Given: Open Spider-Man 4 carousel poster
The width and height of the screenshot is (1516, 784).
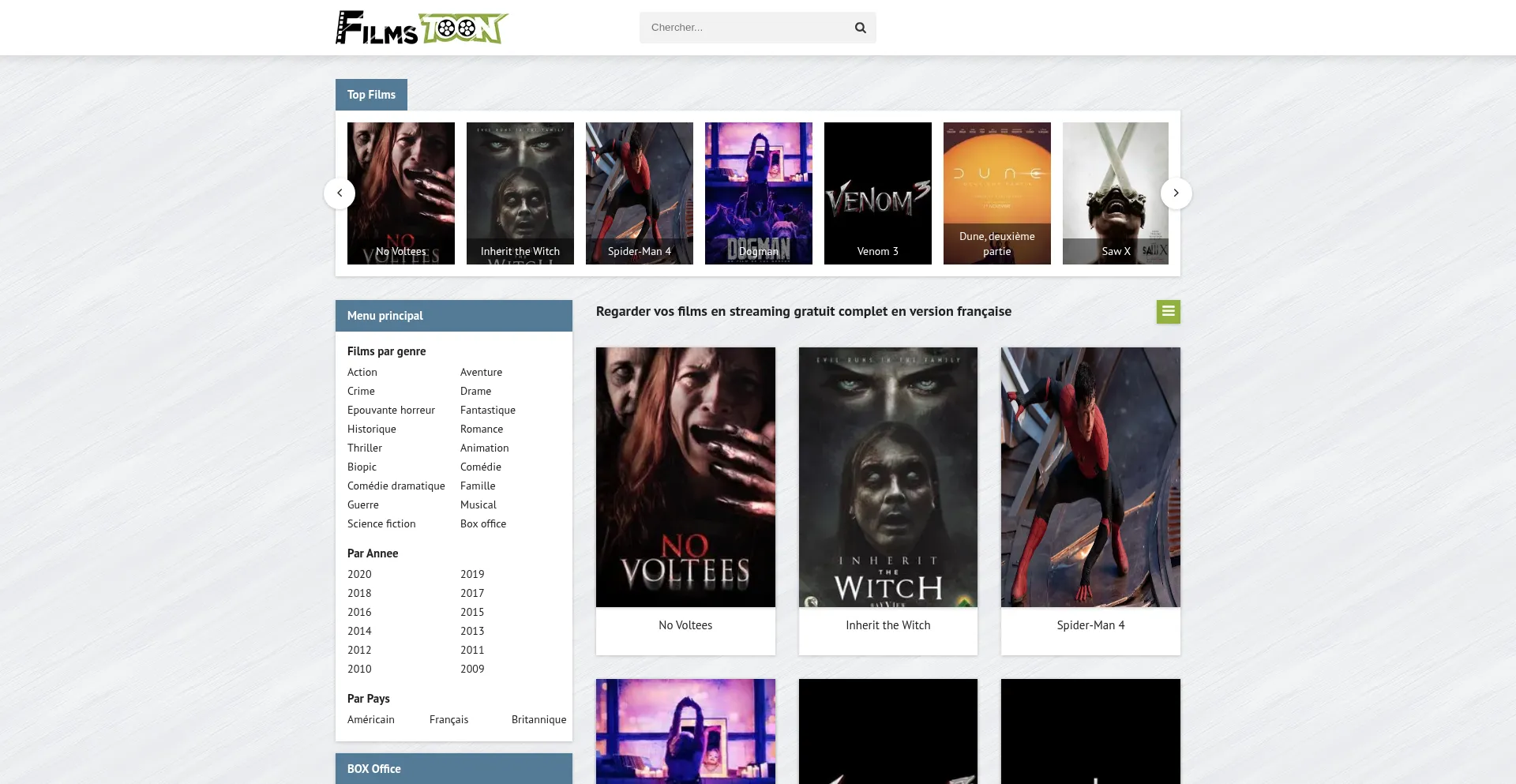Looking at the screenshot, I should 640,193.
